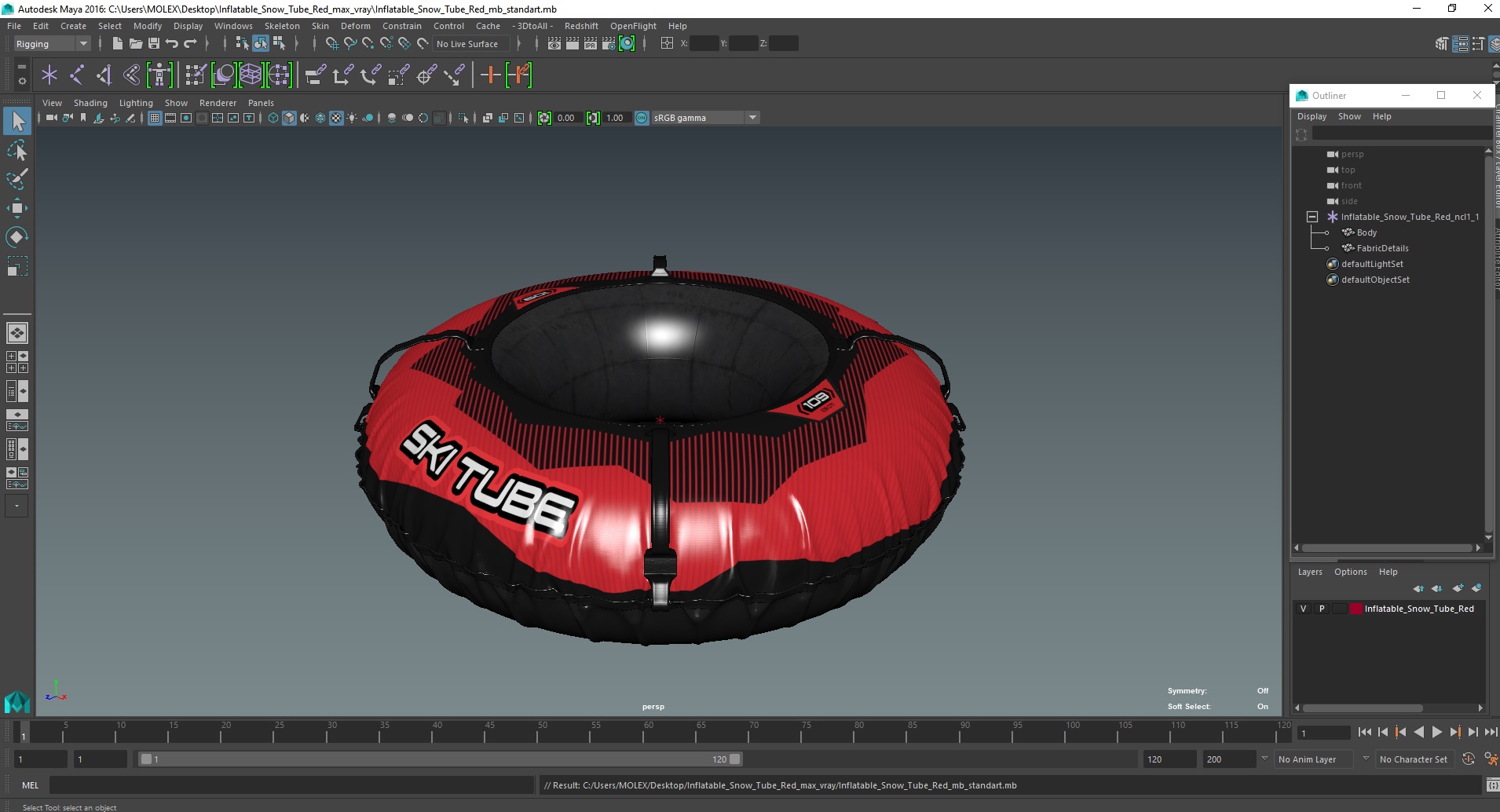The width and height of the screenshot is (1500, 812).
Task: Choose the Rotate tool in toolbox
Action: (17, 237)
